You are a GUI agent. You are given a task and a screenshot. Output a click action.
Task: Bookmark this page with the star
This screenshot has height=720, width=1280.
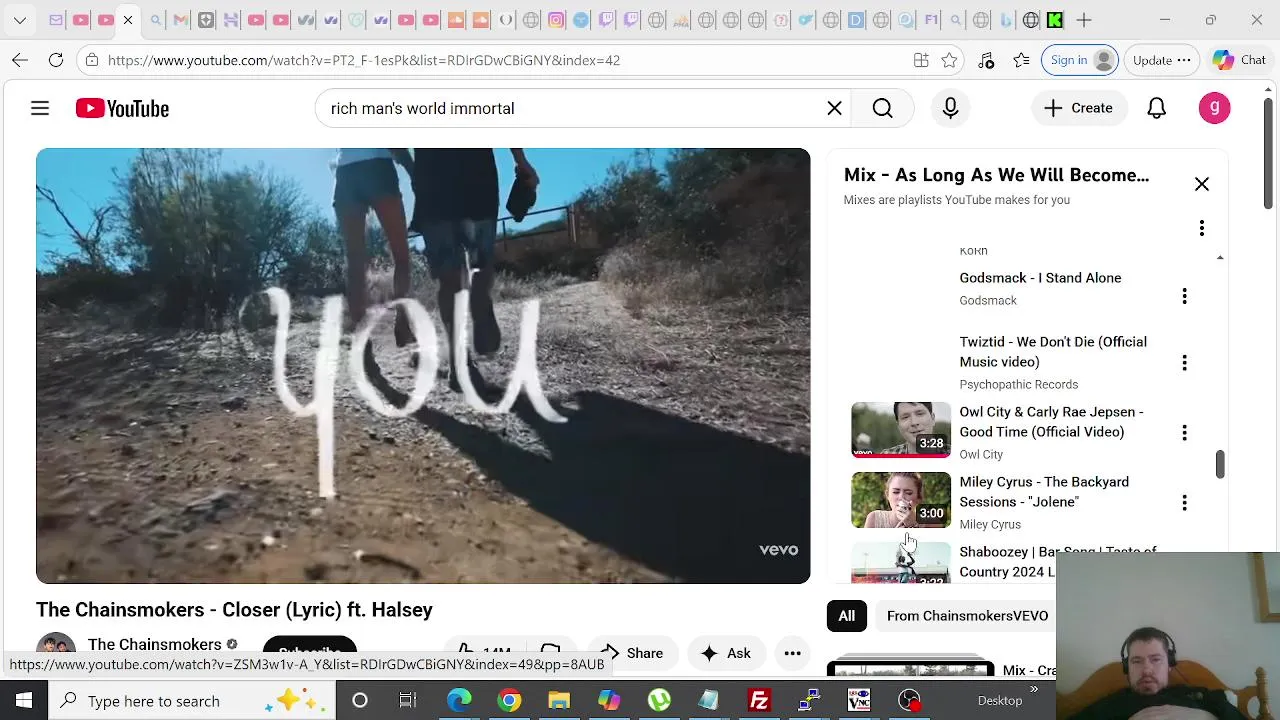click(949, 60)
